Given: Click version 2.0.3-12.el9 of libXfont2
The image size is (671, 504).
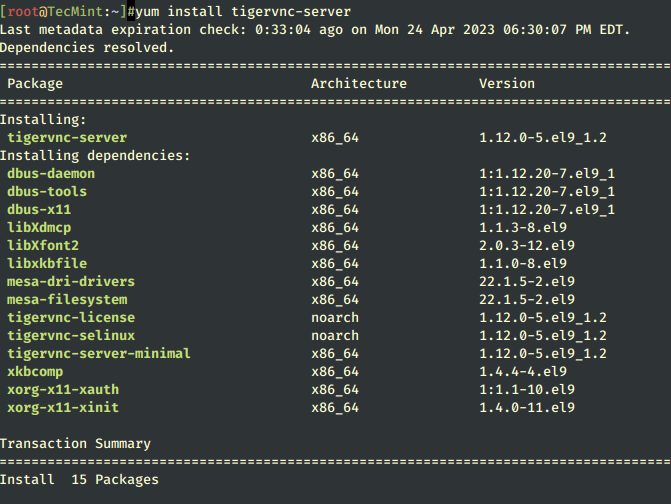Looking at the screenshot, I should click(527, 246).
